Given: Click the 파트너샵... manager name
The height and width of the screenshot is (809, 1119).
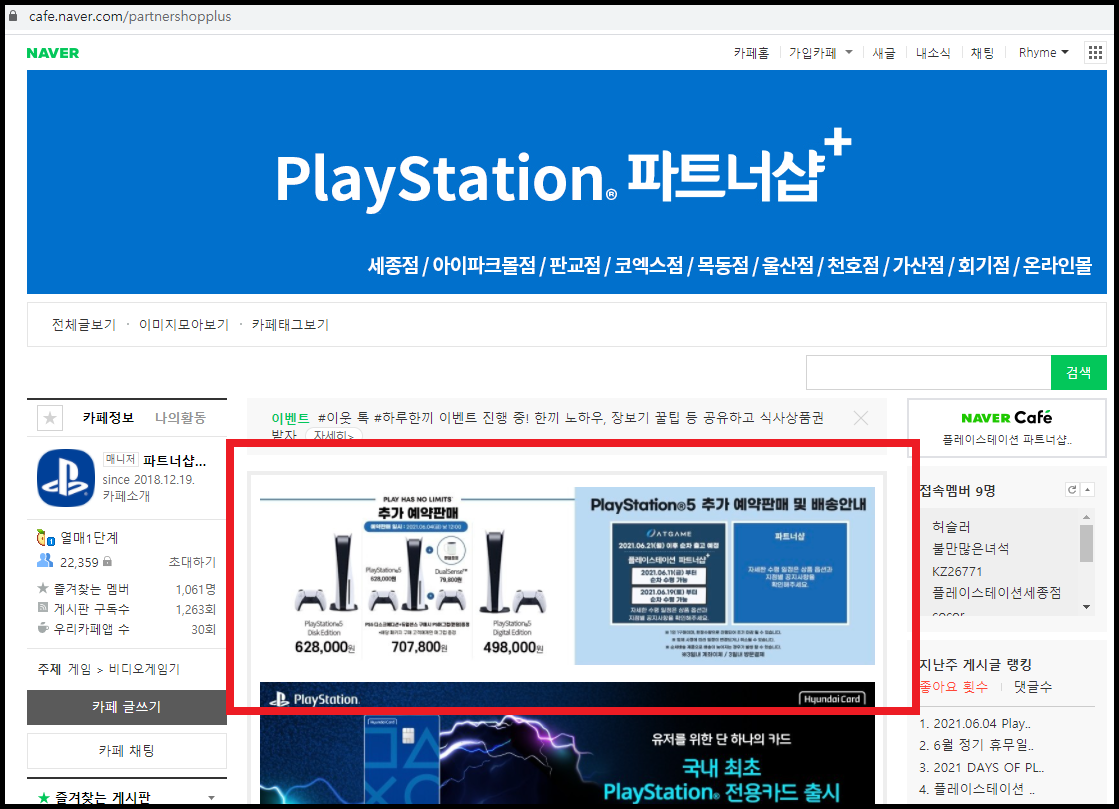Looking at the screenshot, I should pos(174,461).
